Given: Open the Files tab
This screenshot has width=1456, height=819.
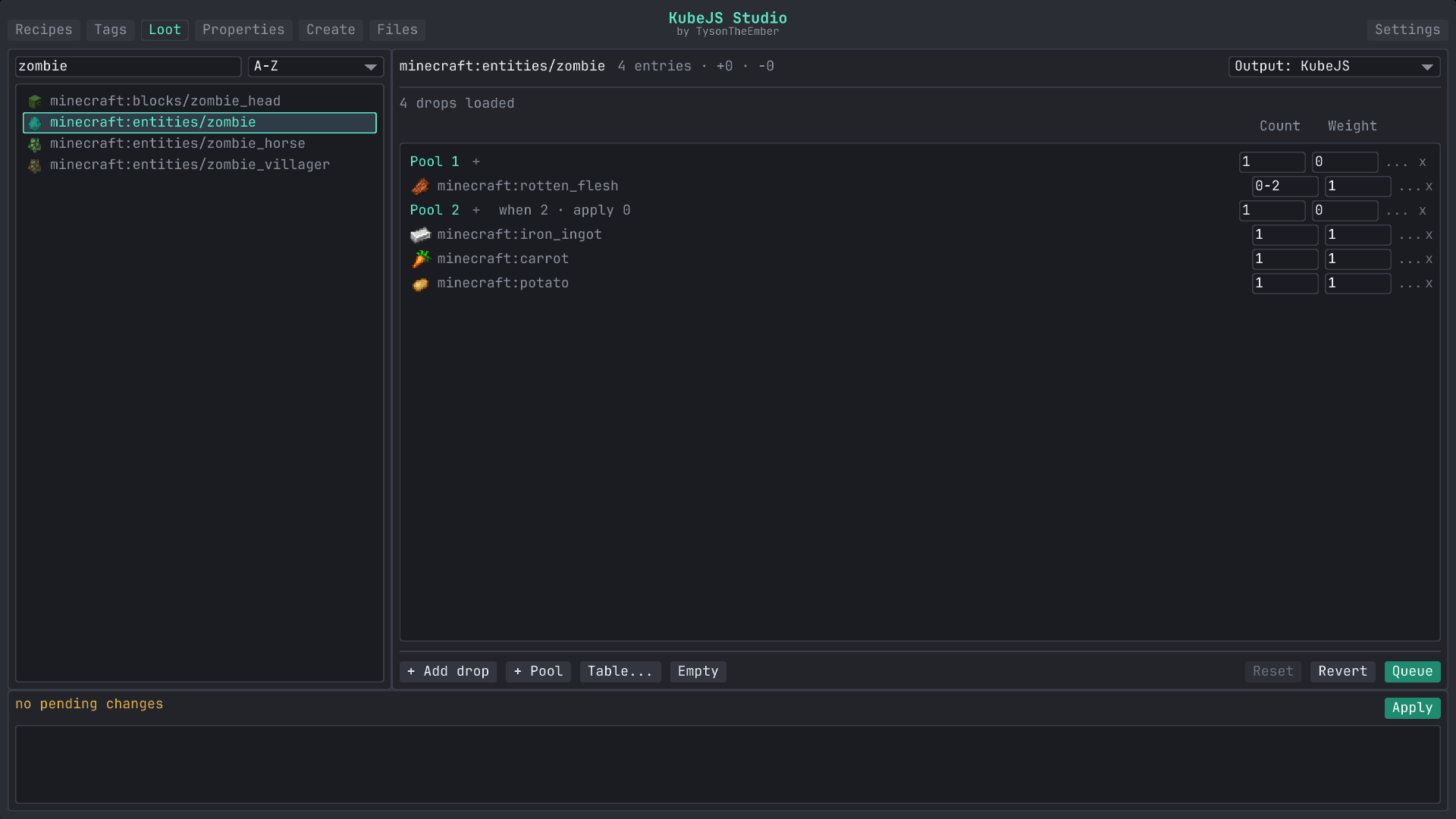Looking at the screenshot, I should [x=397, y=30].
